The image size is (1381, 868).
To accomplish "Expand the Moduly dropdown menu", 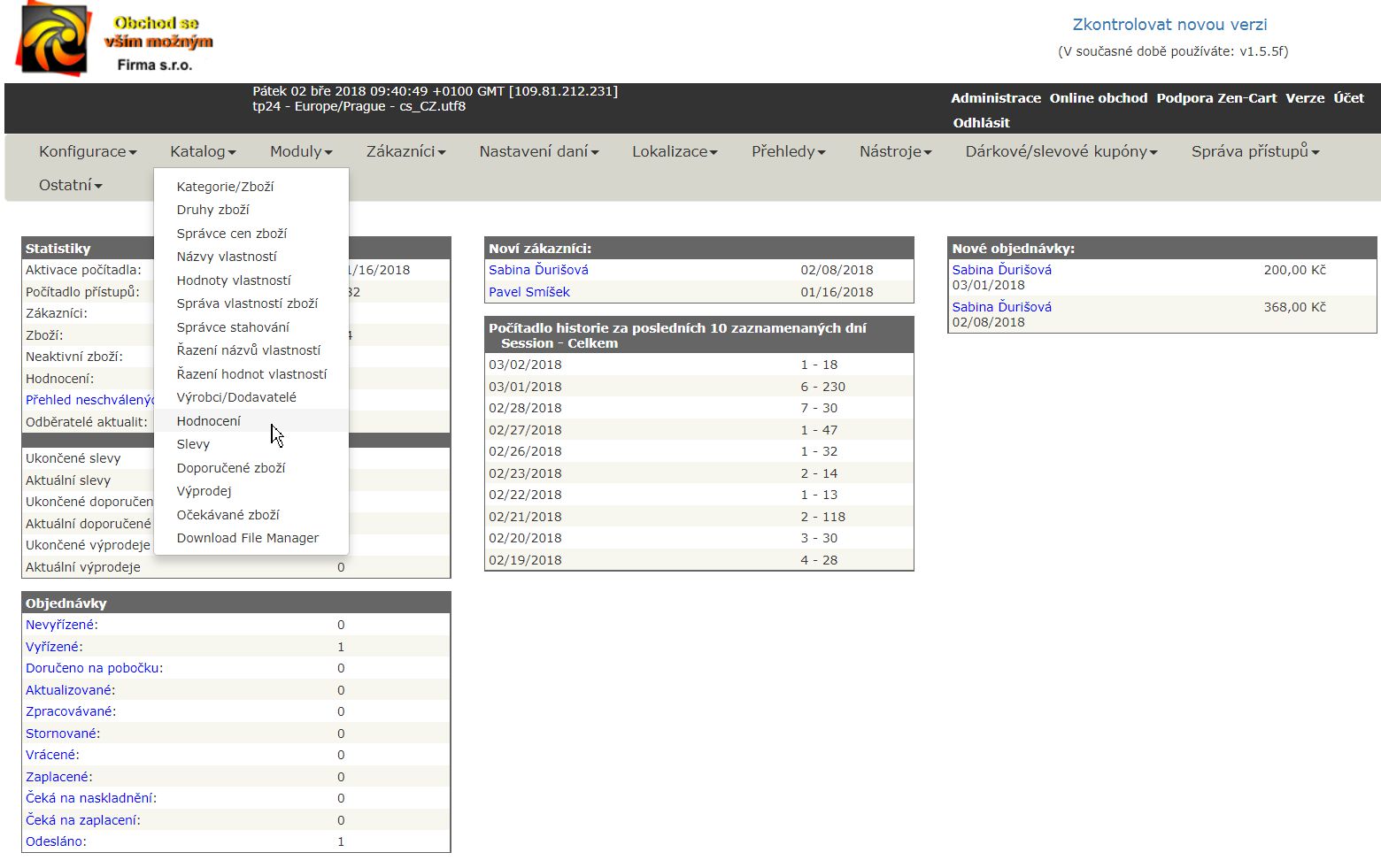I will point(300,151).
